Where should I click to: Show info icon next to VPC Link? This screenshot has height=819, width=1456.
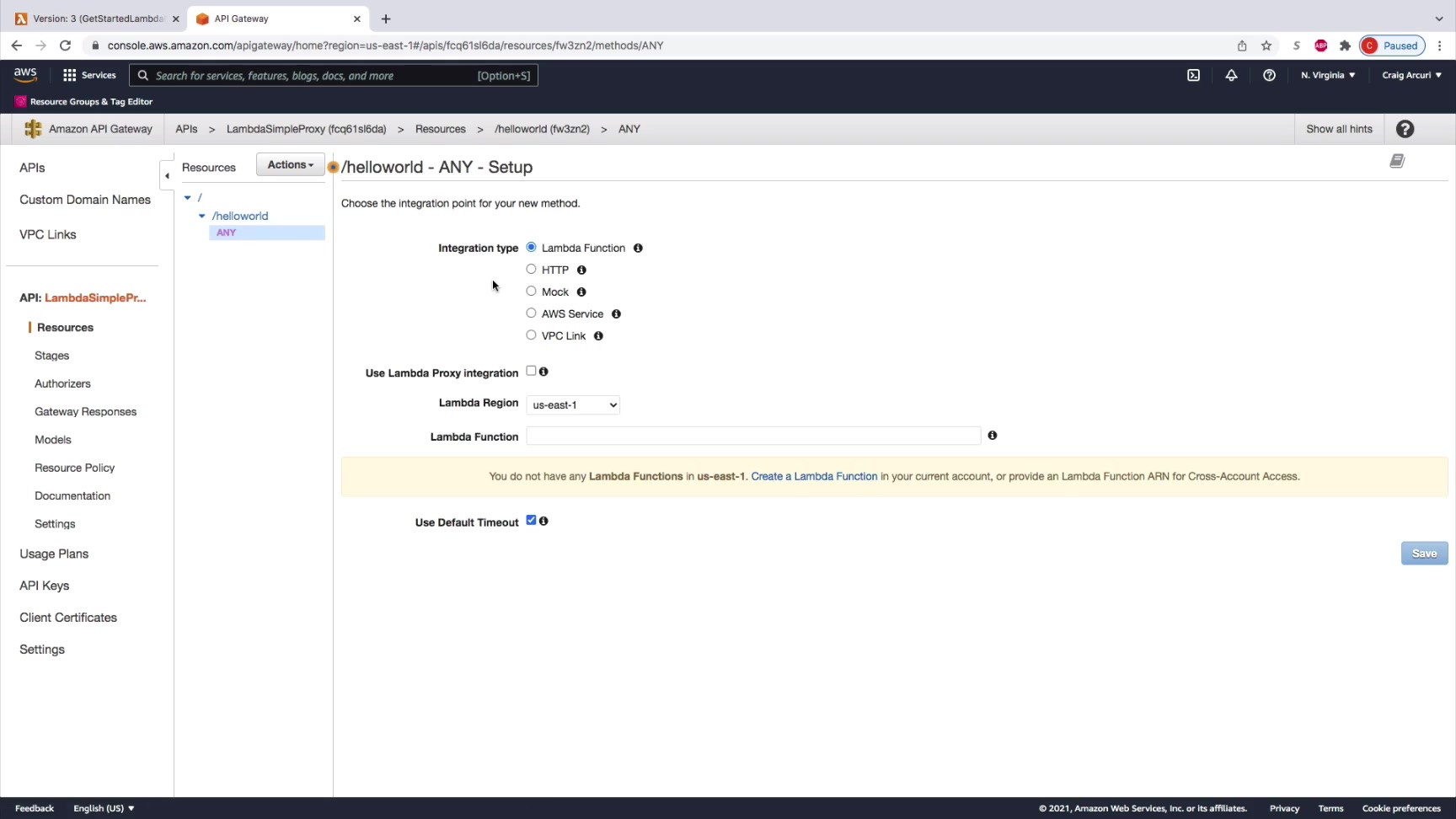598,335
